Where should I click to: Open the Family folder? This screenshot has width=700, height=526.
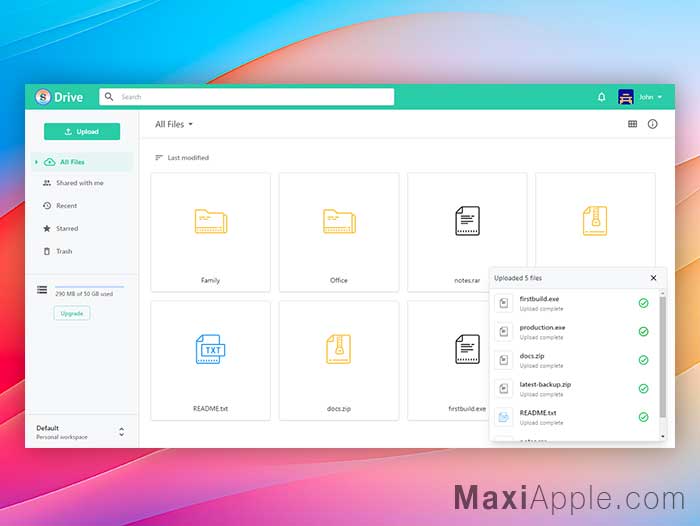[211, 232]
